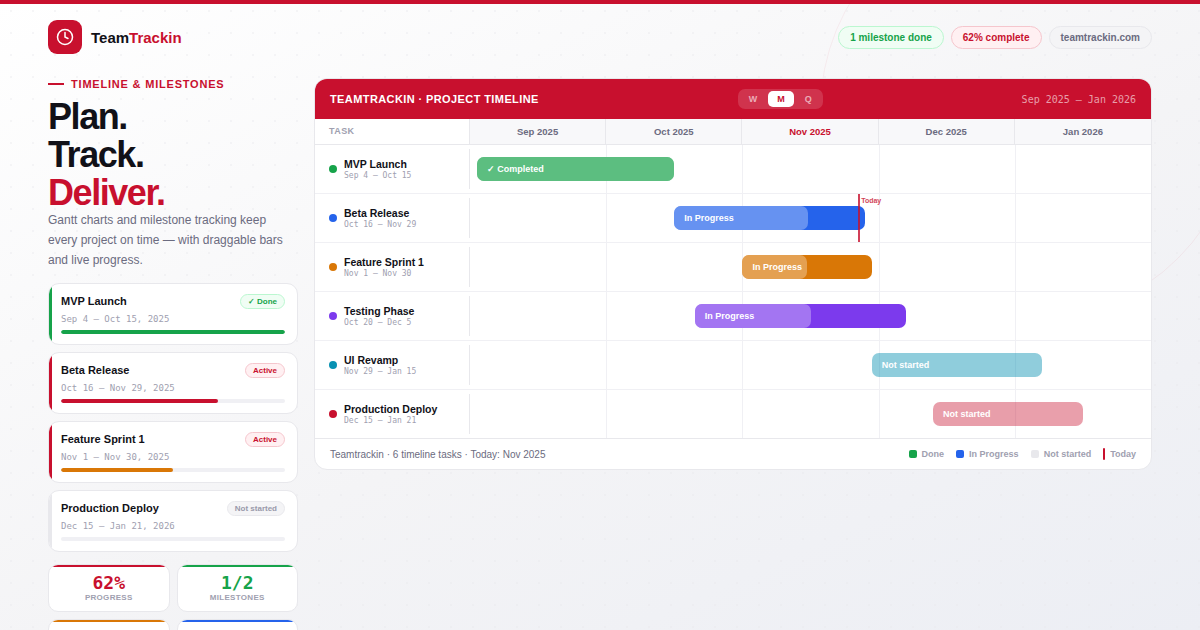Click the Today legend marker
The image size is (1200, 630).
[x=1104, y=454]
